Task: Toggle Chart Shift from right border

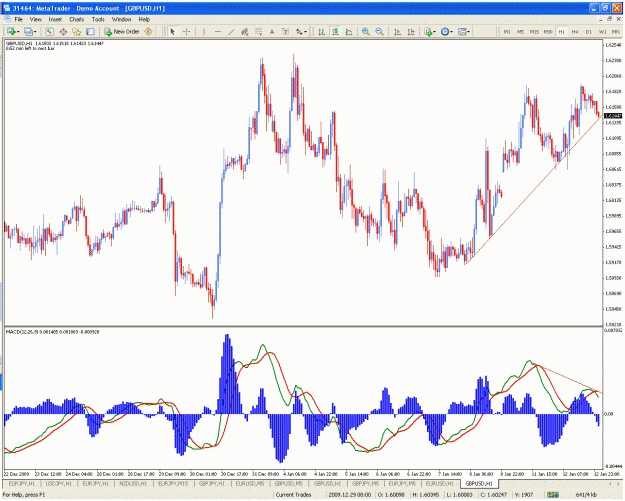Action: 411,31
